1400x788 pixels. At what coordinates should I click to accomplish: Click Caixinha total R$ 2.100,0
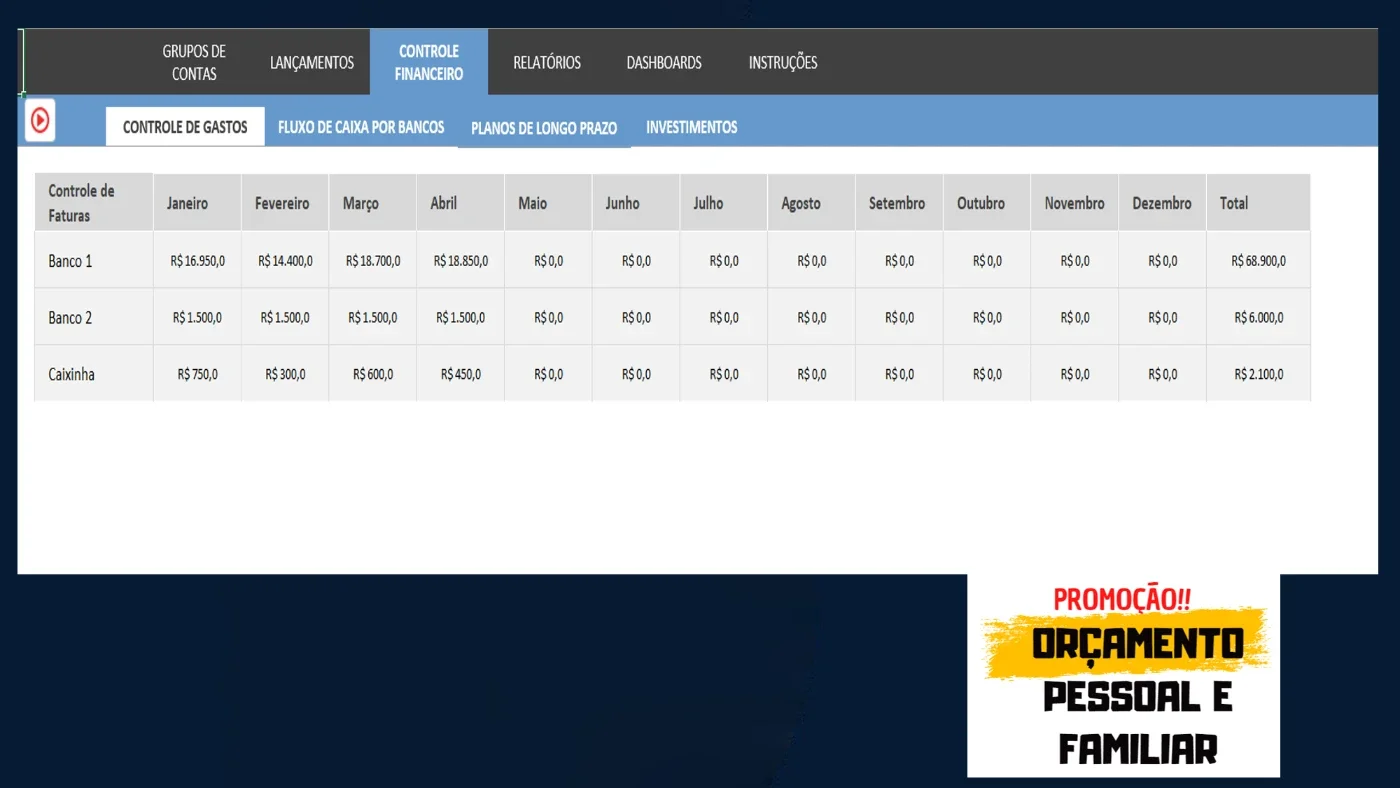pos(1259,374)
